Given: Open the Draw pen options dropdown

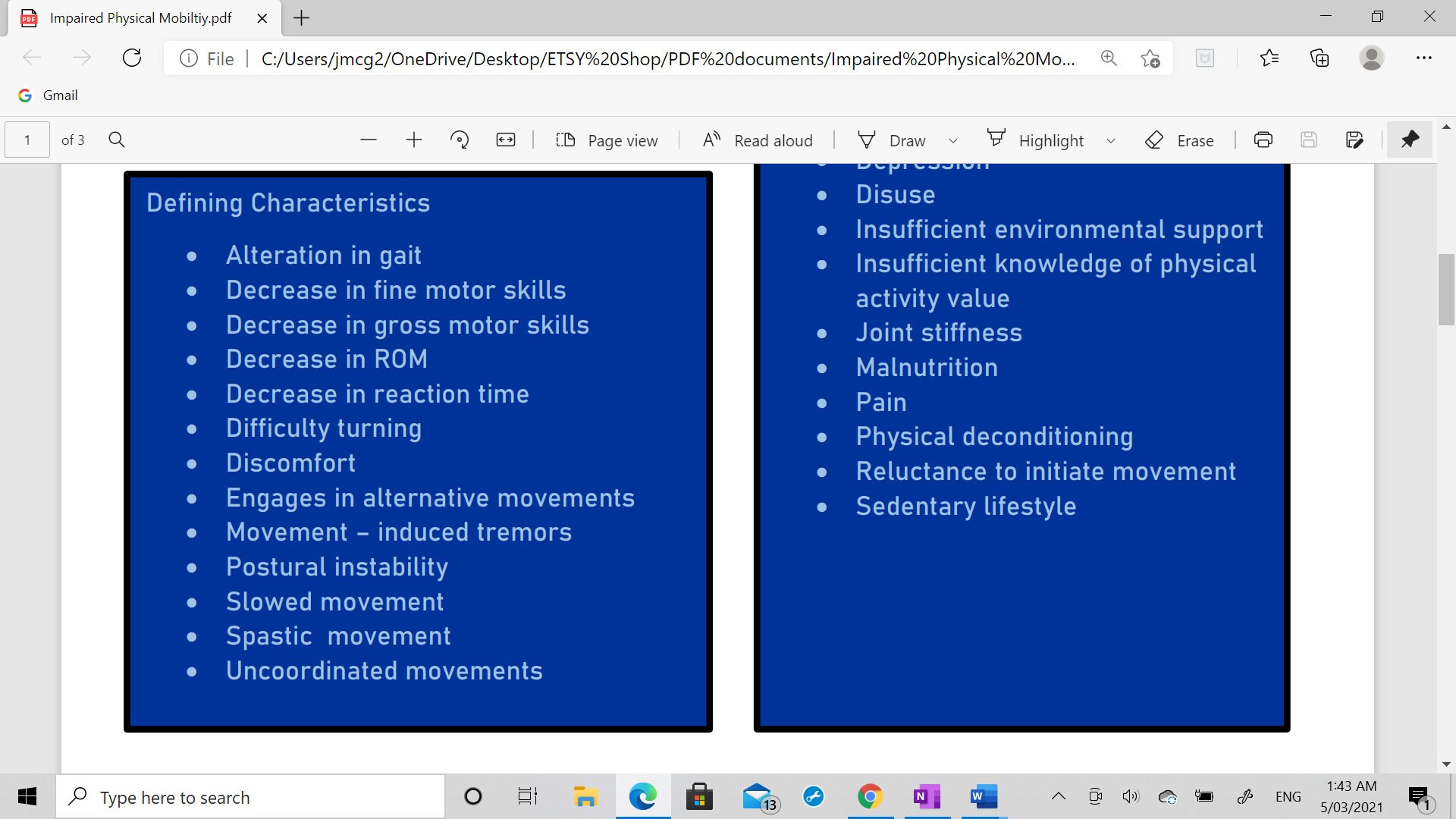Looking at the screenshot, I should click(x=953, y=140).
